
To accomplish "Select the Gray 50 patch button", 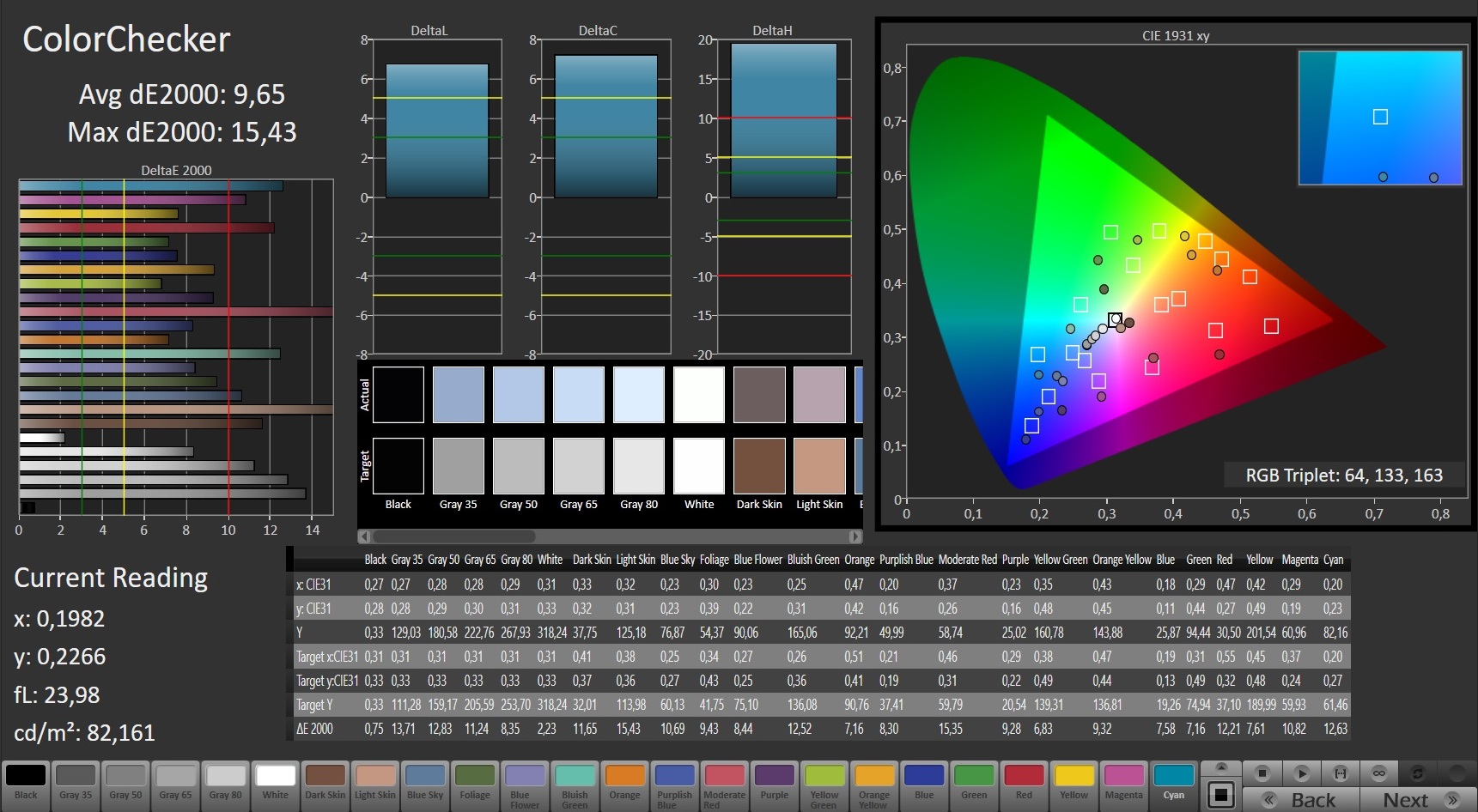I will pos(125,782).
